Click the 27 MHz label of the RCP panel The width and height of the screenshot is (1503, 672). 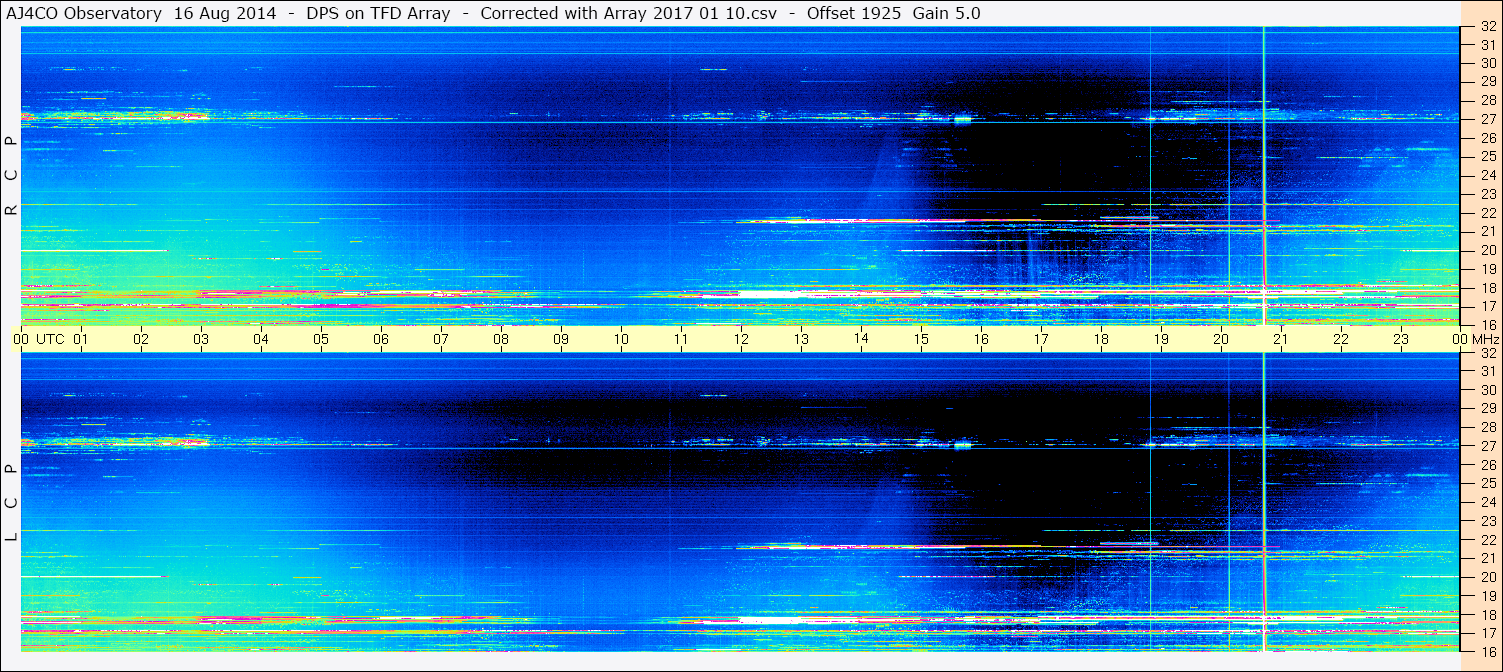1488,120
